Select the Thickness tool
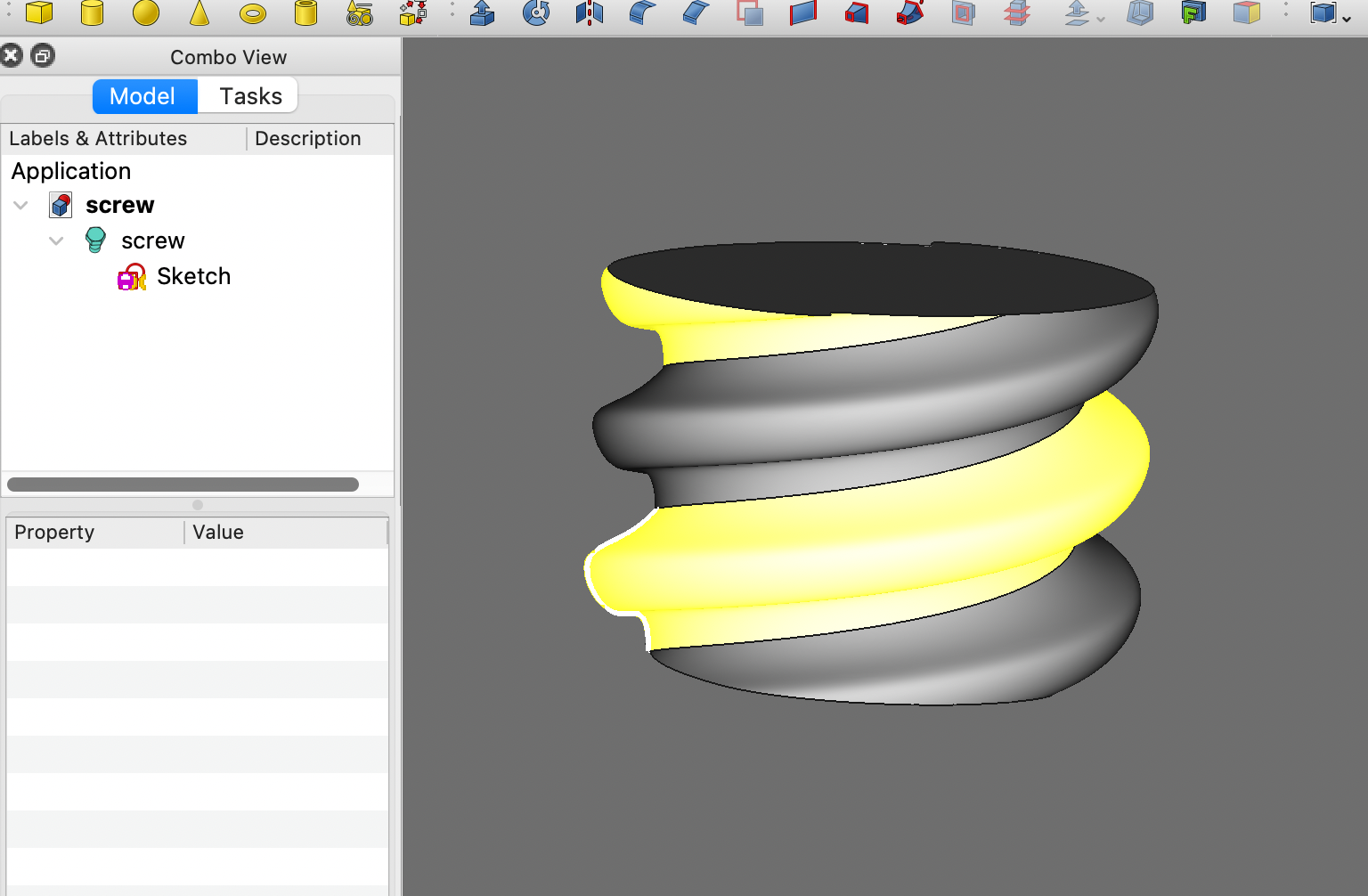Image resolution: width=1368 pixels, height=896 pixels. tap(1140, 12)
